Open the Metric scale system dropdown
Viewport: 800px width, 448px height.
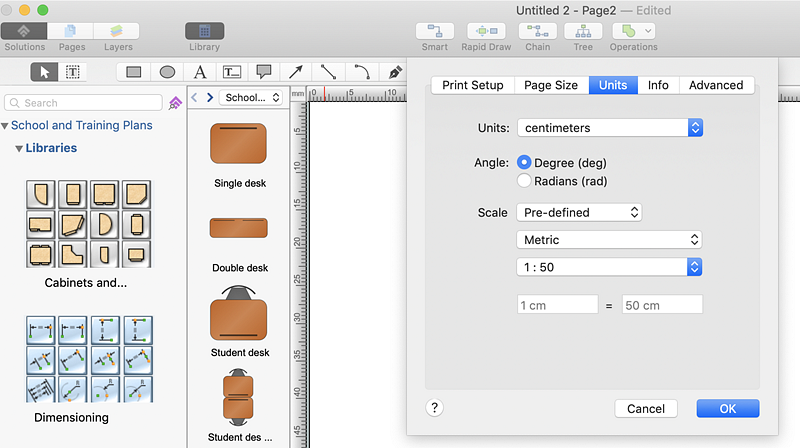tap(610, 240)
